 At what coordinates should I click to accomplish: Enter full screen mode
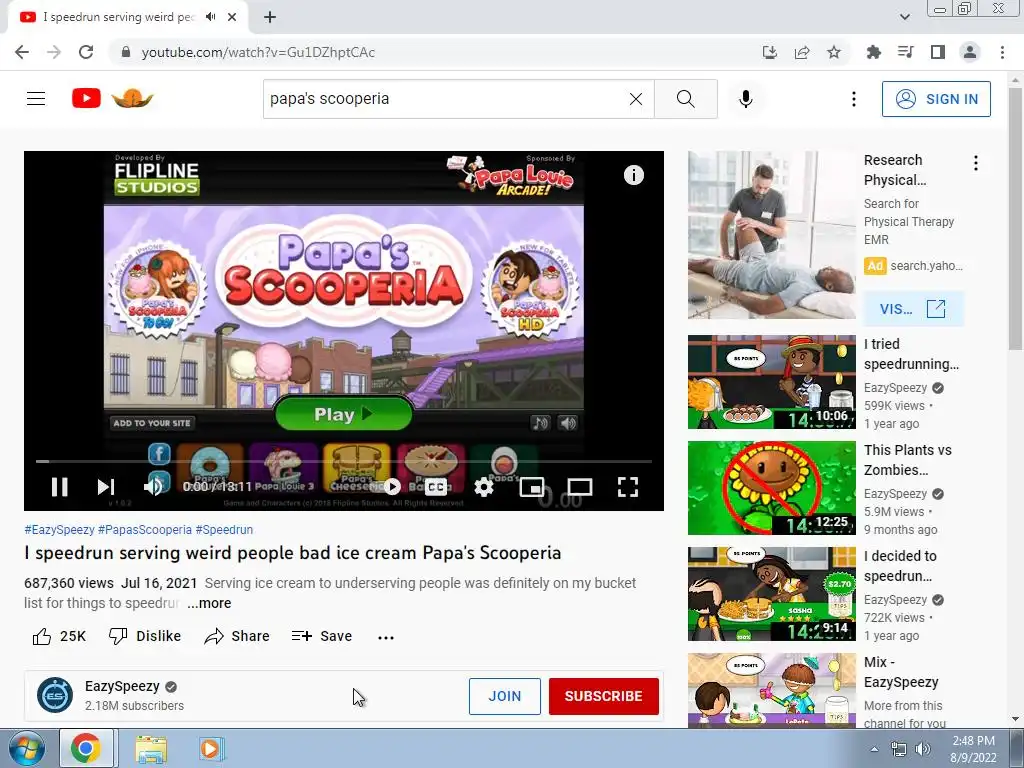[628, 487]
